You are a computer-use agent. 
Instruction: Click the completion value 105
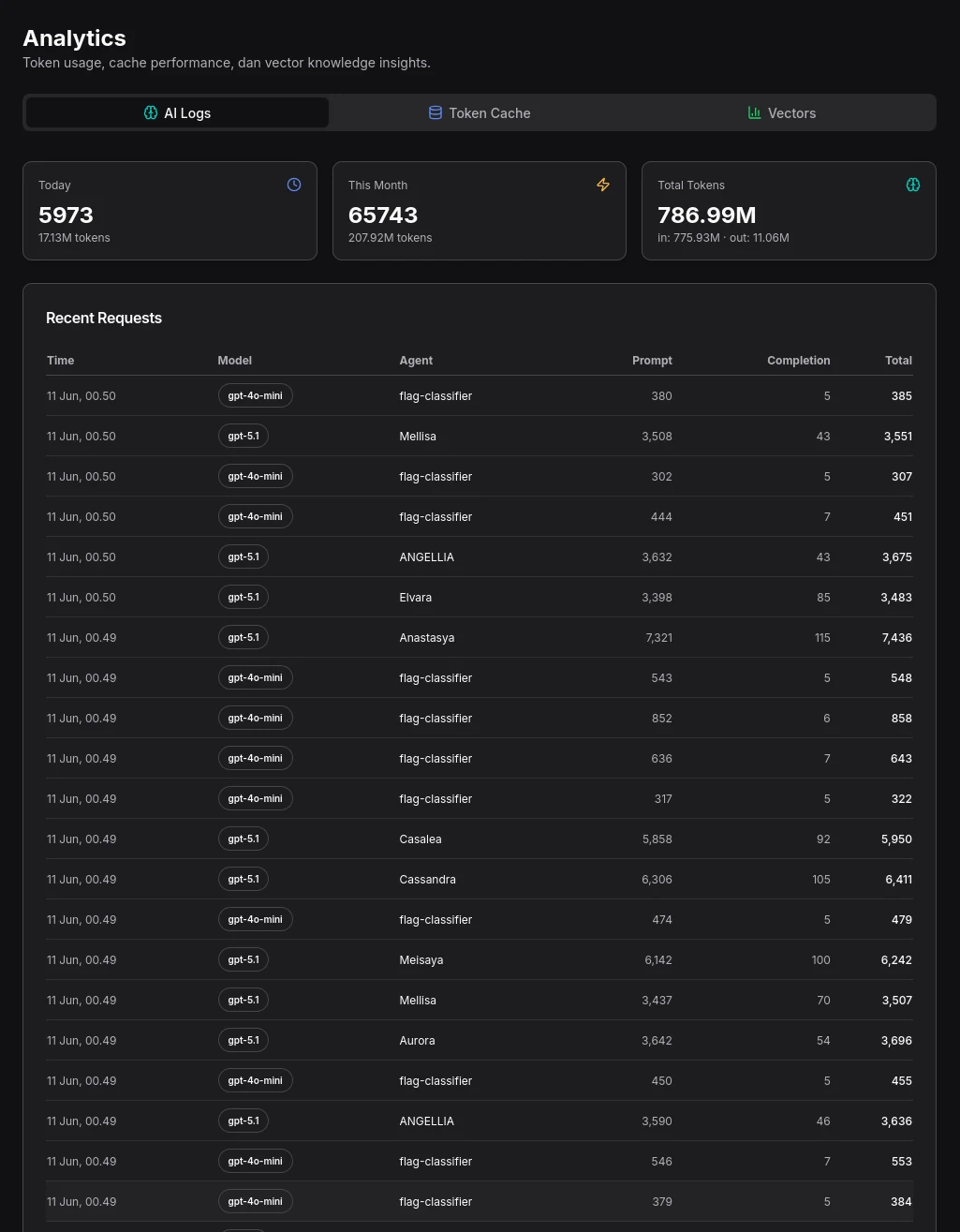(x=821, y=880)
